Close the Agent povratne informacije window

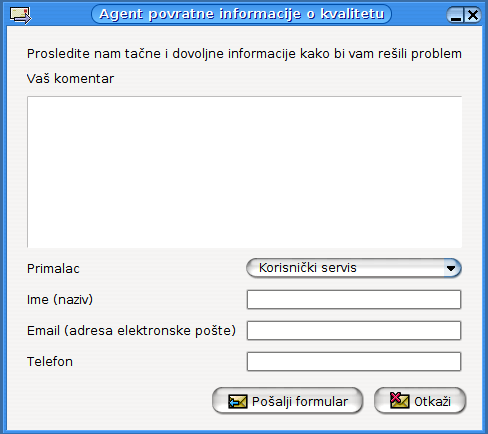point(473,15)
